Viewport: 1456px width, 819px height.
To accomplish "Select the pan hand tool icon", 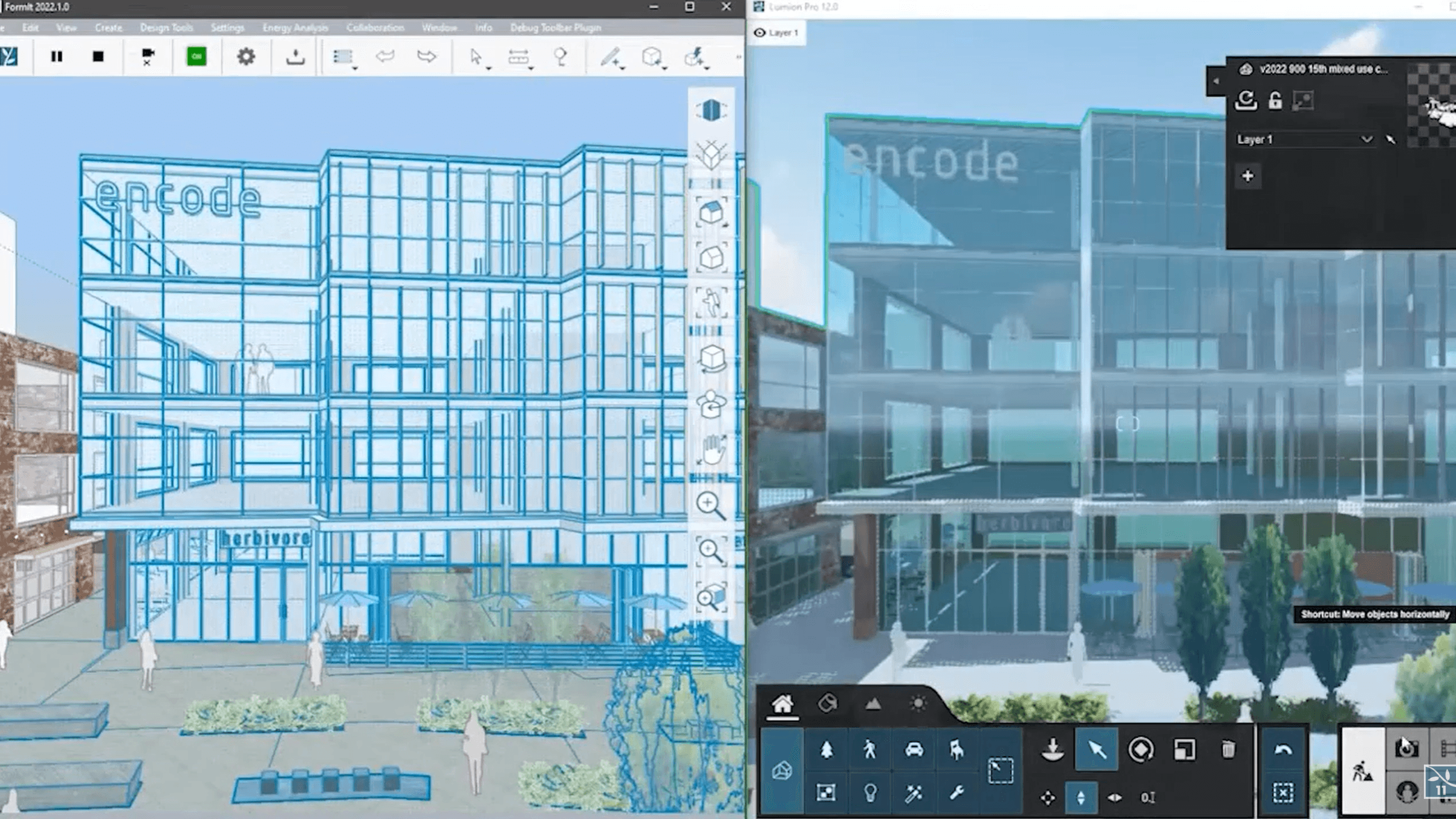I will point(712,450).
